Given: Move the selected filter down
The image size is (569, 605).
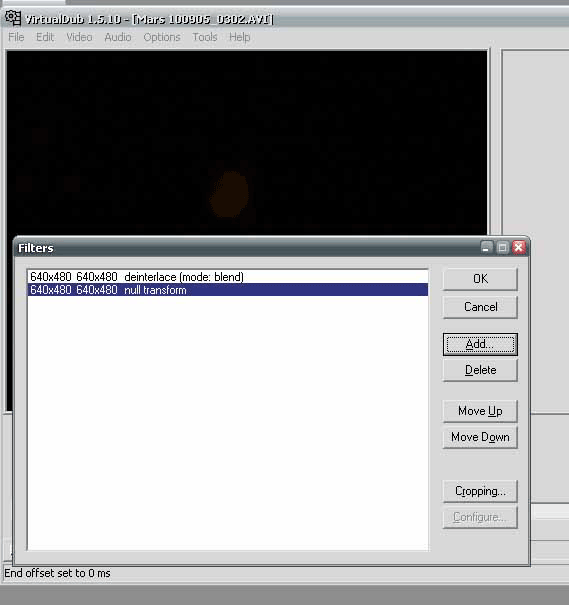Looking at the screenshot, I should [x=480, y=437].
